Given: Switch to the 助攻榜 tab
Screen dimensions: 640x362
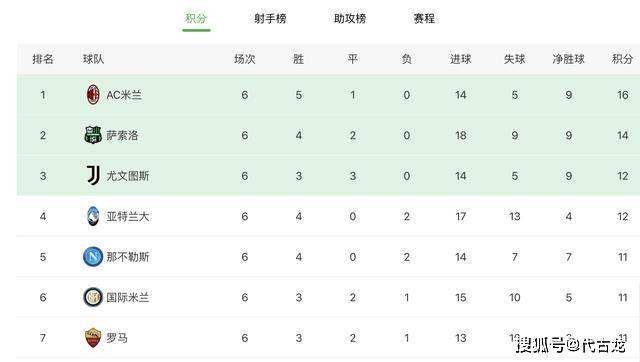Looking at the screenshot, I should [x=350, y=18].
